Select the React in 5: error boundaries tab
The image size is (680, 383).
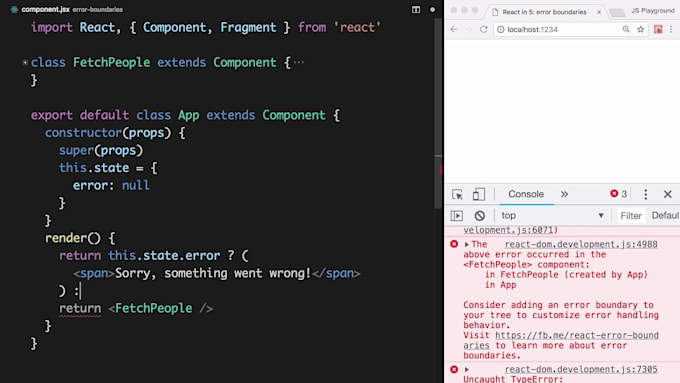tap(544, 12)
